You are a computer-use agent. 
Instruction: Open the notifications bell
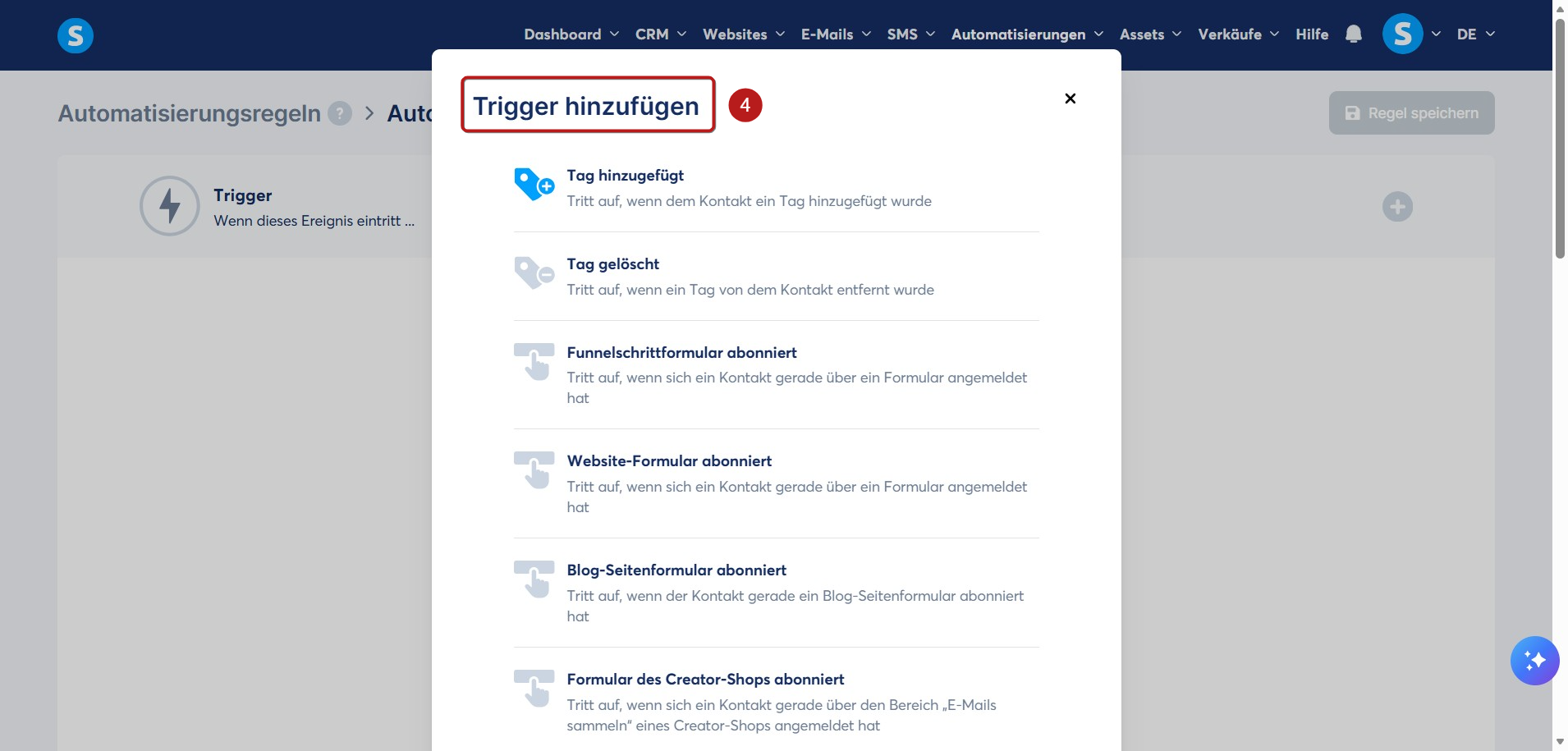[x=1354, y=34]
